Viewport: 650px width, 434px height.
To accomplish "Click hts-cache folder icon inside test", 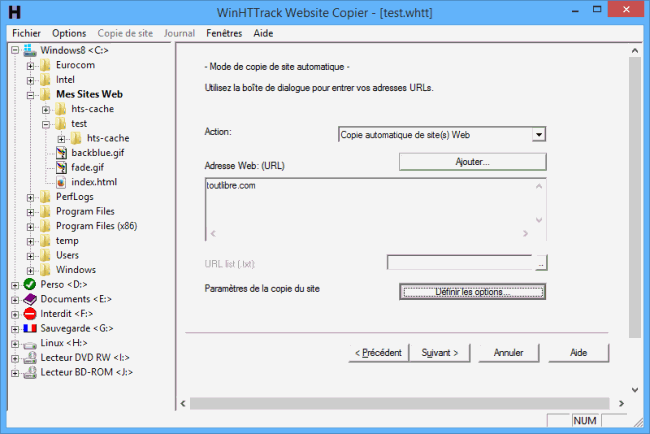I will click(76, 138).
